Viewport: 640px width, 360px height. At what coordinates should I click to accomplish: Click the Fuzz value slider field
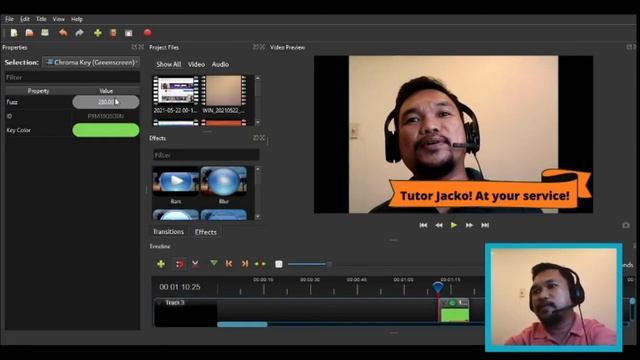click(x=106, y=102)
